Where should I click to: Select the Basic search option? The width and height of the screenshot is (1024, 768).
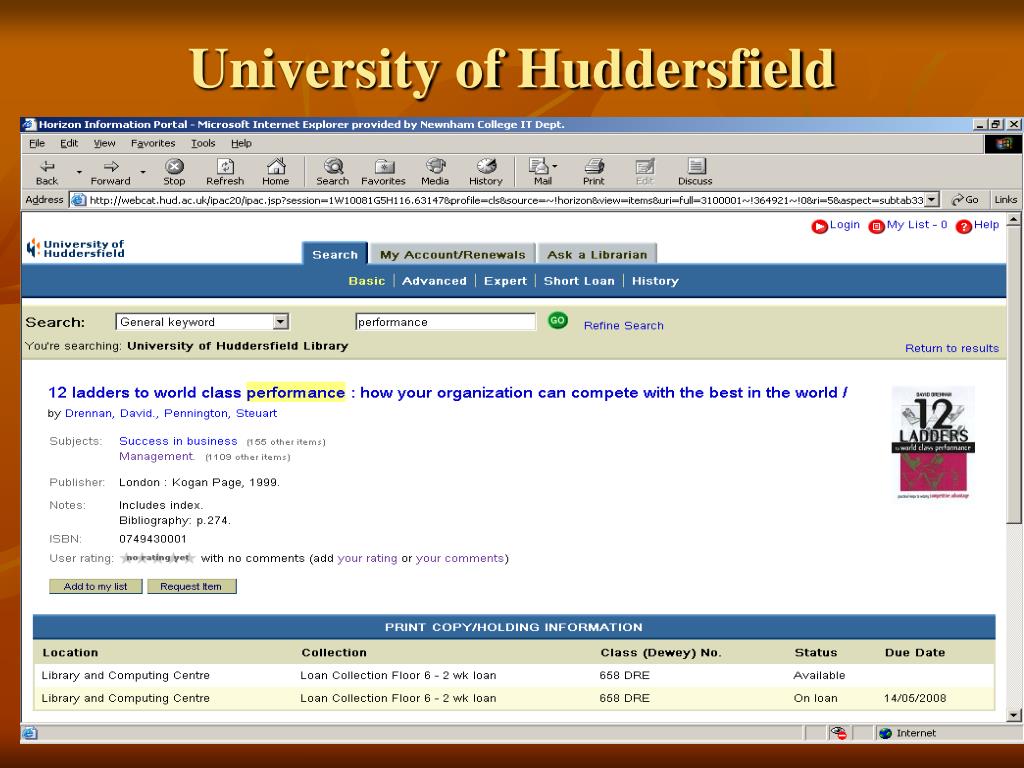[x=366, y=281]
